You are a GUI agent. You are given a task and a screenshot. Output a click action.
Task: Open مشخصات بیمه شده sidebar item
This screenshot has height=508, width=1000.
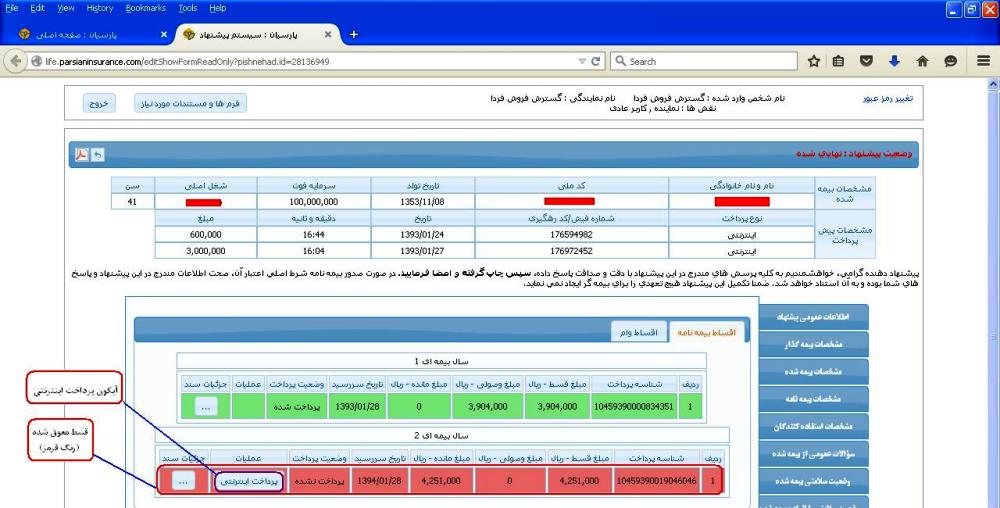[813, 372]
